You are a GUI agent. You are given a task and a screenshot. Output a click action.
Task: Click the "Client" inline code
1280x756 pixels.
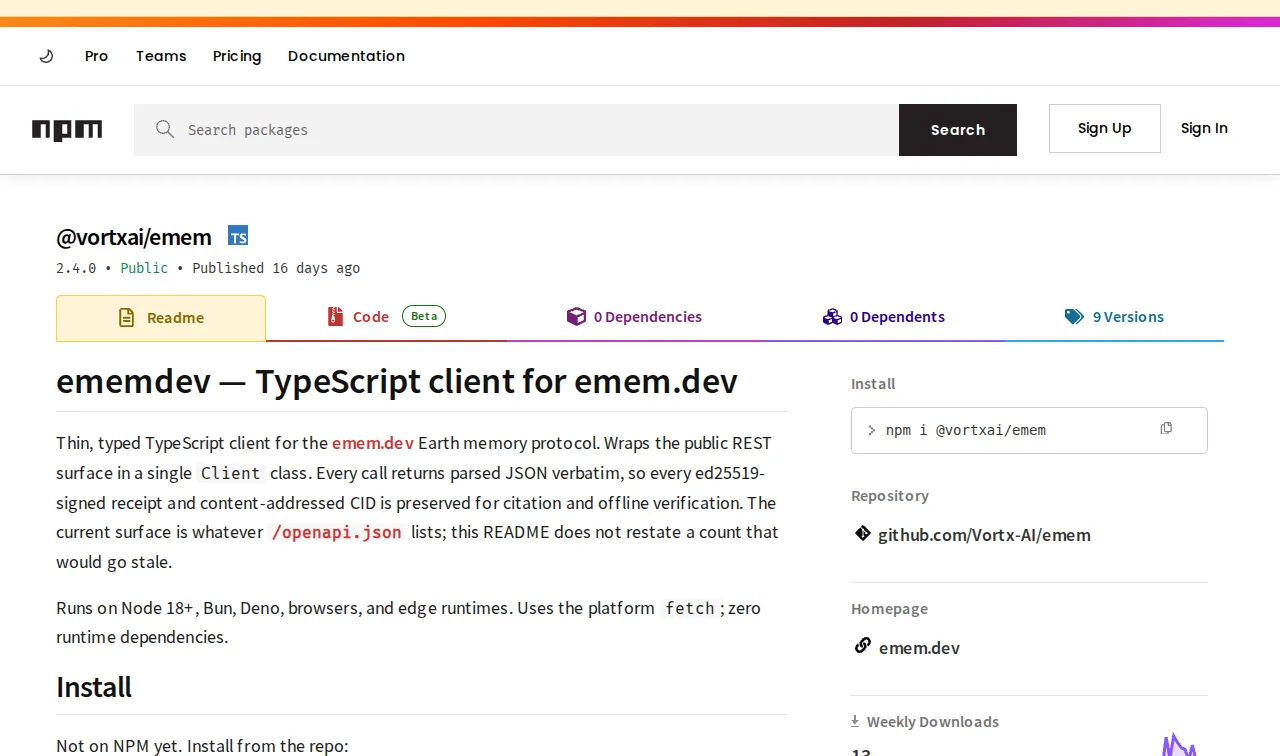point(231,473)
